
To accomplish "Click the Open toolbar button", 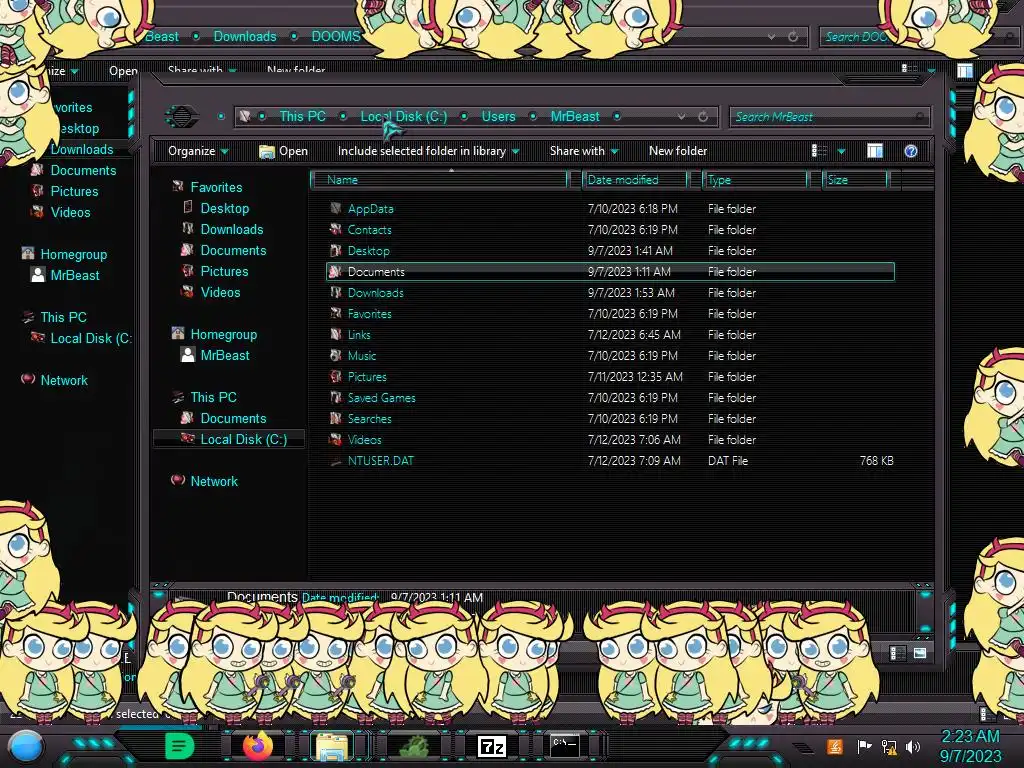I will (x=283, y=151).
